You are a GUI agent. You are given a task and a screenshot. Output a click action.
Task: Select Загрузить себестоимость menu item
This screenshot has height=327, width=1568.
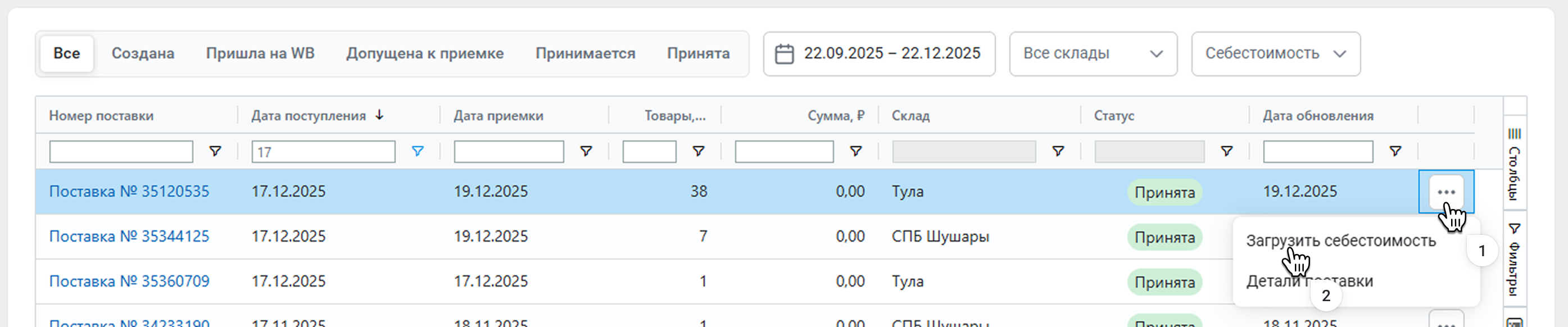[x=1340, y=241]
